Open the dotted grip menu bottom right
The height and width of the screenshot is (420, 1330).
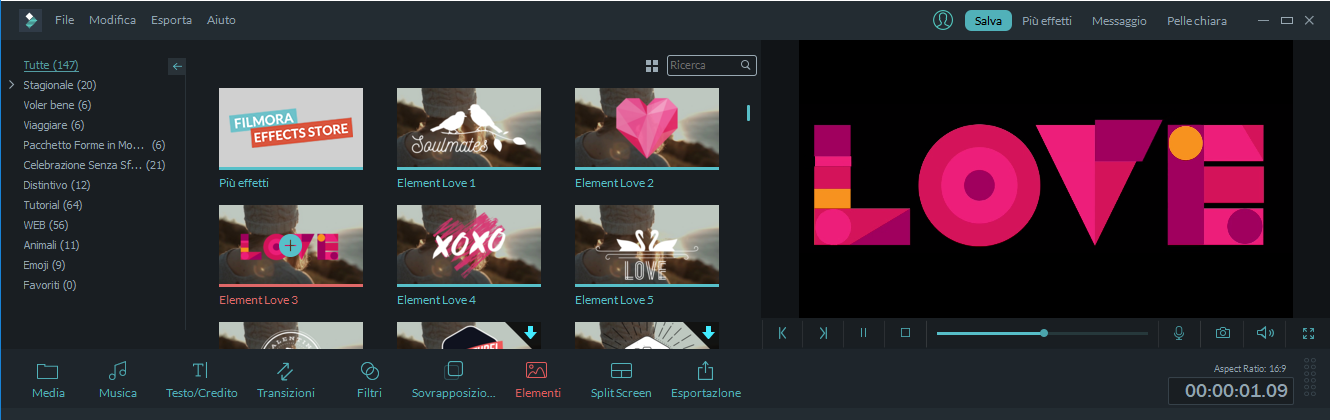coord(1310,379)
